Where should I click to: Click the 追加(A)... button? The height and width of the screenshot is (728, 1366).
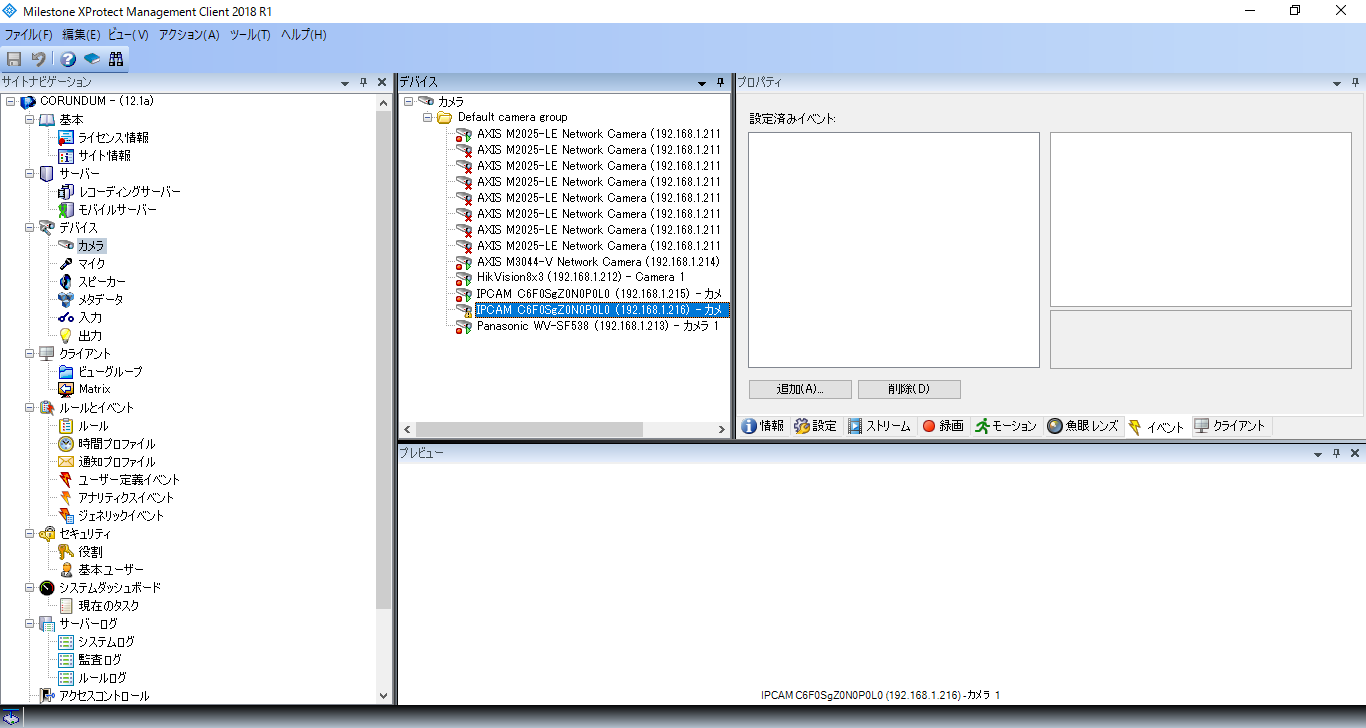(x=800, y=389)
